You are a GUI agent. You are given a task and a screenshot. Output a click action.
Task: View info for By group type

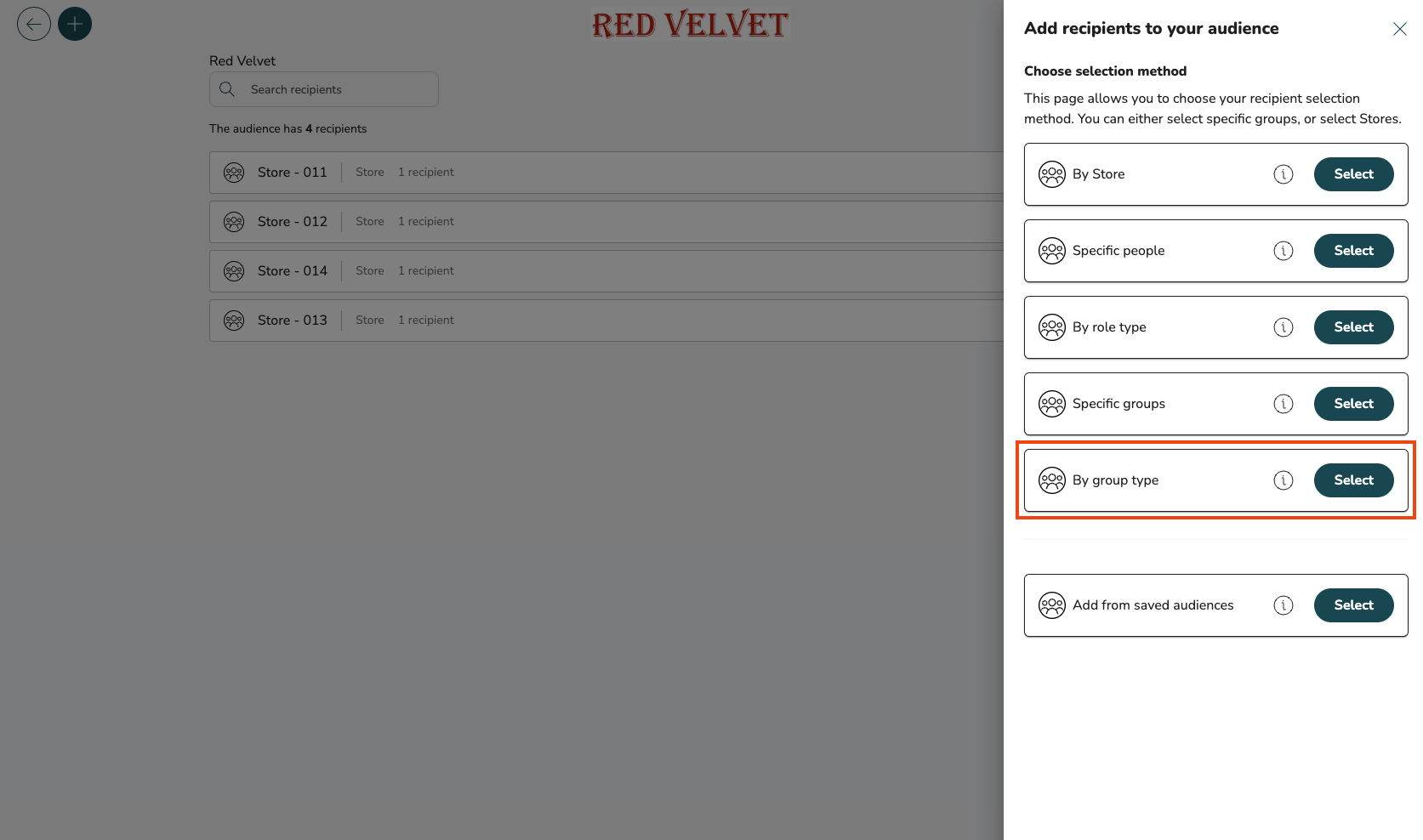tap(1284, 480)
